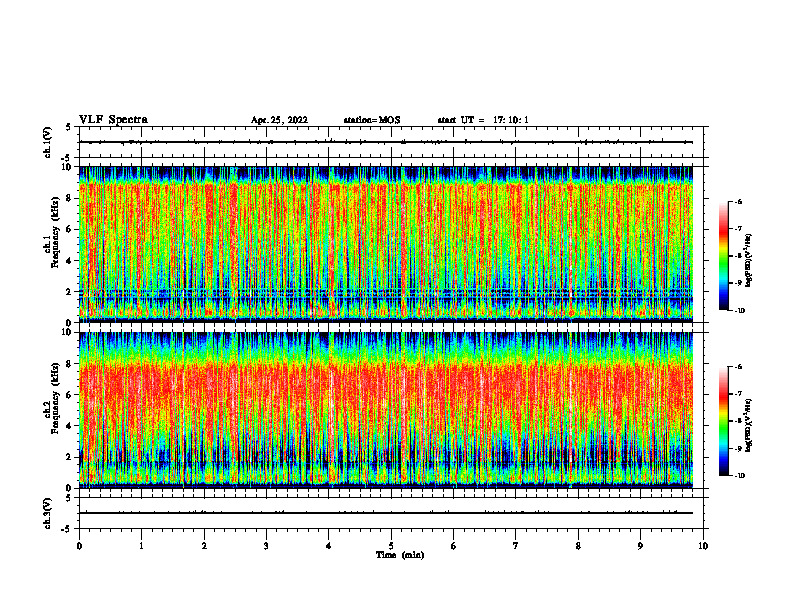Click time axis tick label "6"
The width and height of the screenshot is (792, 612).
coord(454,546)
